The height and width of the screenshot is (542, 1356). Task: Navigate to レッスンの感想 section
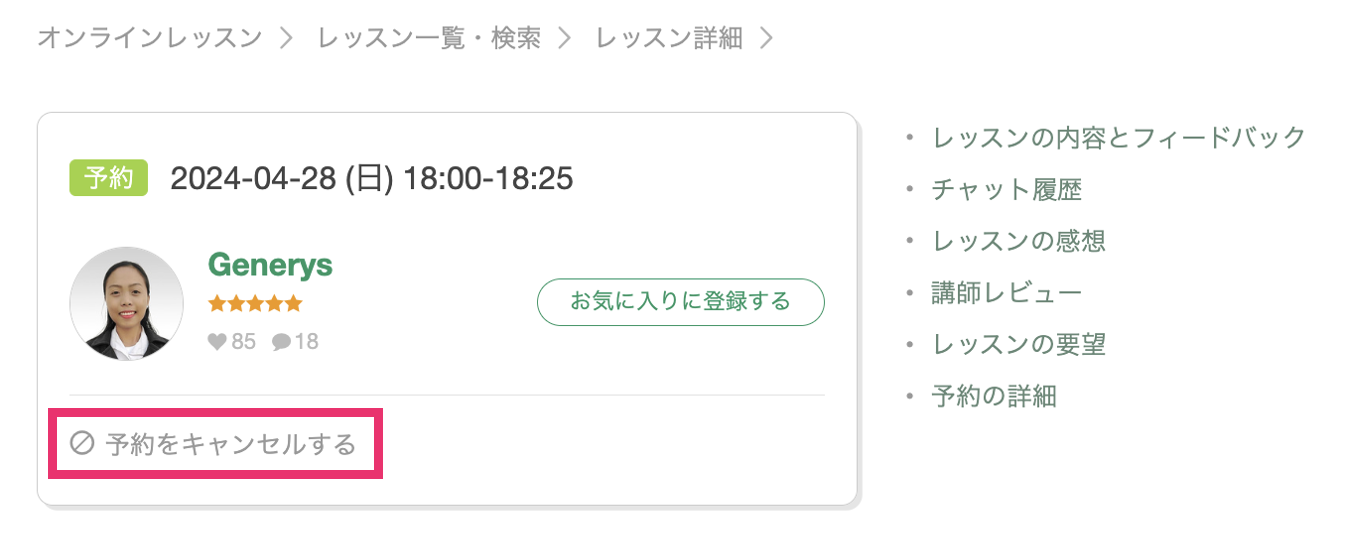1018,241
